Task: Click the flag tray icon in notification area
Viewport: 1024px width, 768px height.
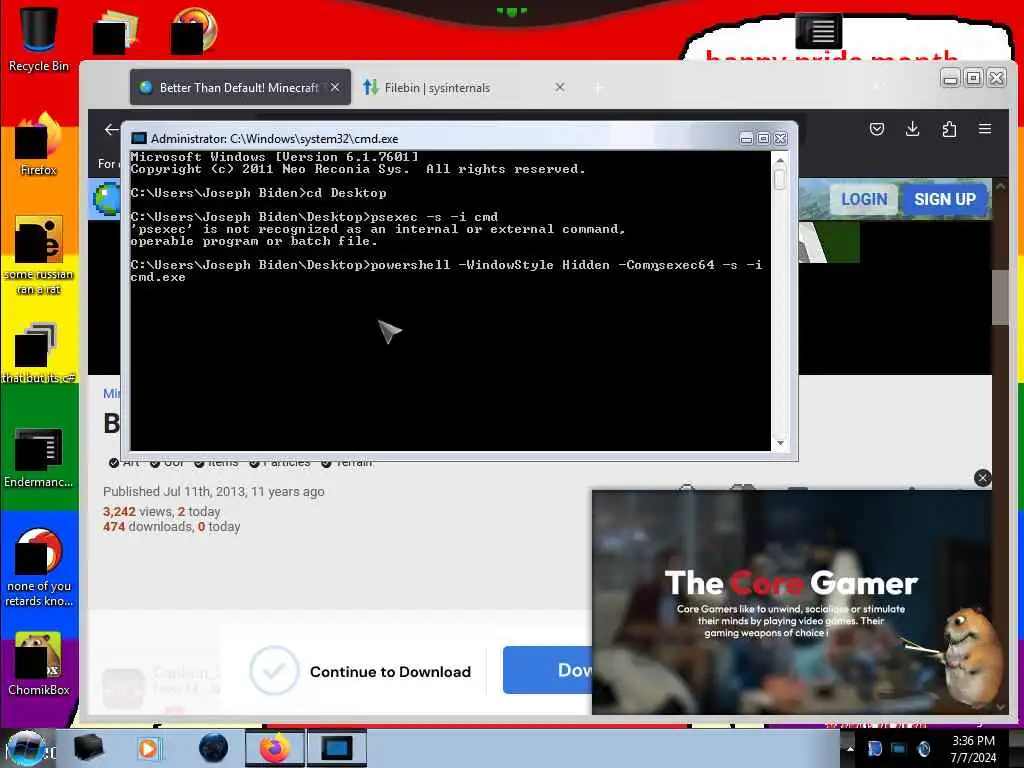Action: (874, 749)
